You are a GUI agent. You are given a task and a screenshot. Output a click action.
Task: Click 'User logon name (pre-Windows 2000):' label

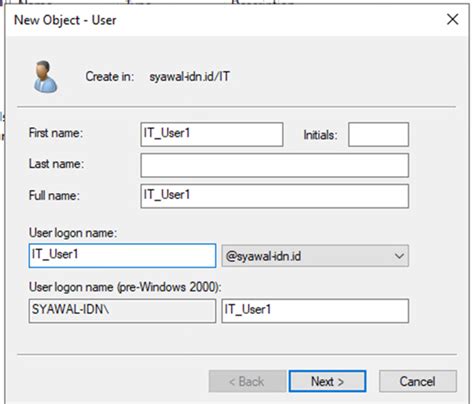pos(125,287)
